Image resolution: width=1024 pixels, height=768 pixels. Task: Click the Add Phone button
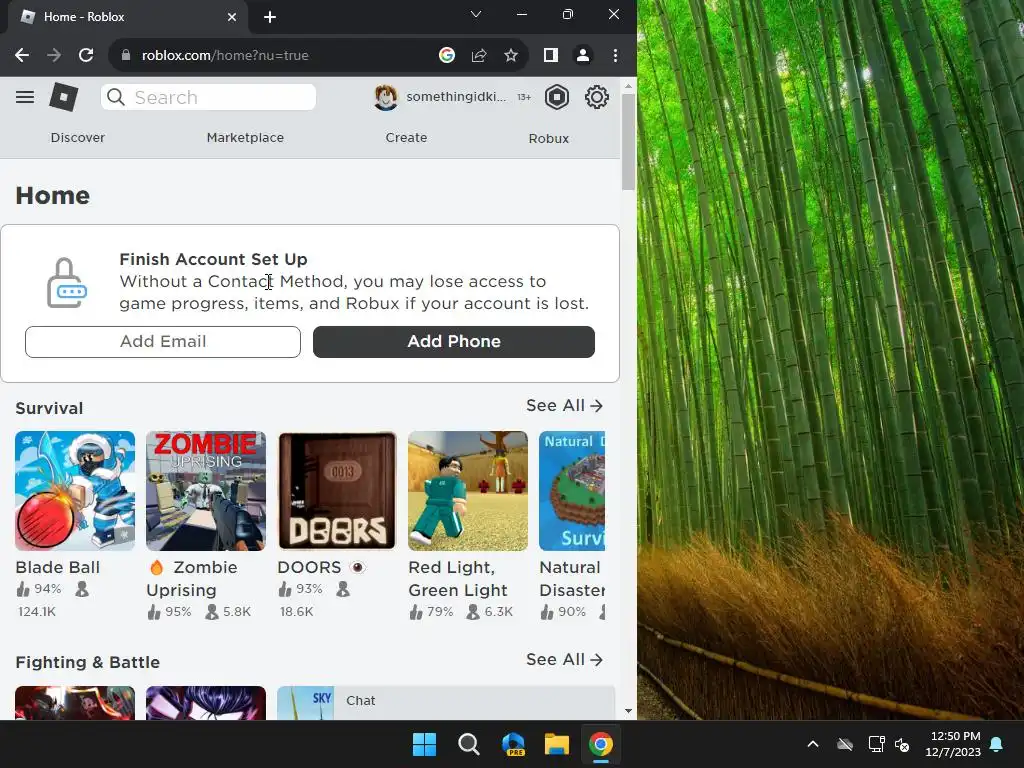[x=454, y=342]
